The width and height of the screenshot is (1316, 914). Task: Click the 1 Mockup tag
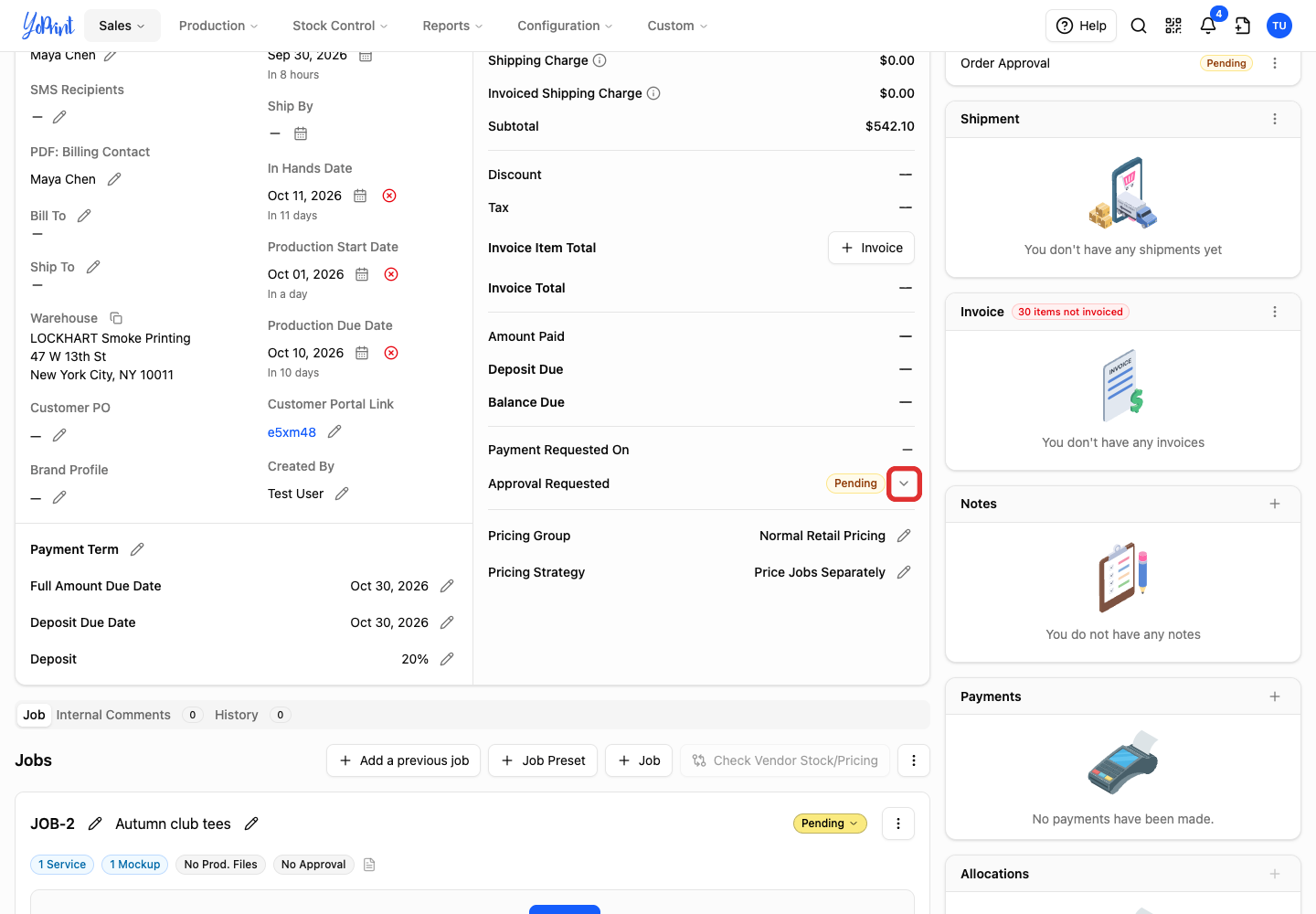coord(134,865)
